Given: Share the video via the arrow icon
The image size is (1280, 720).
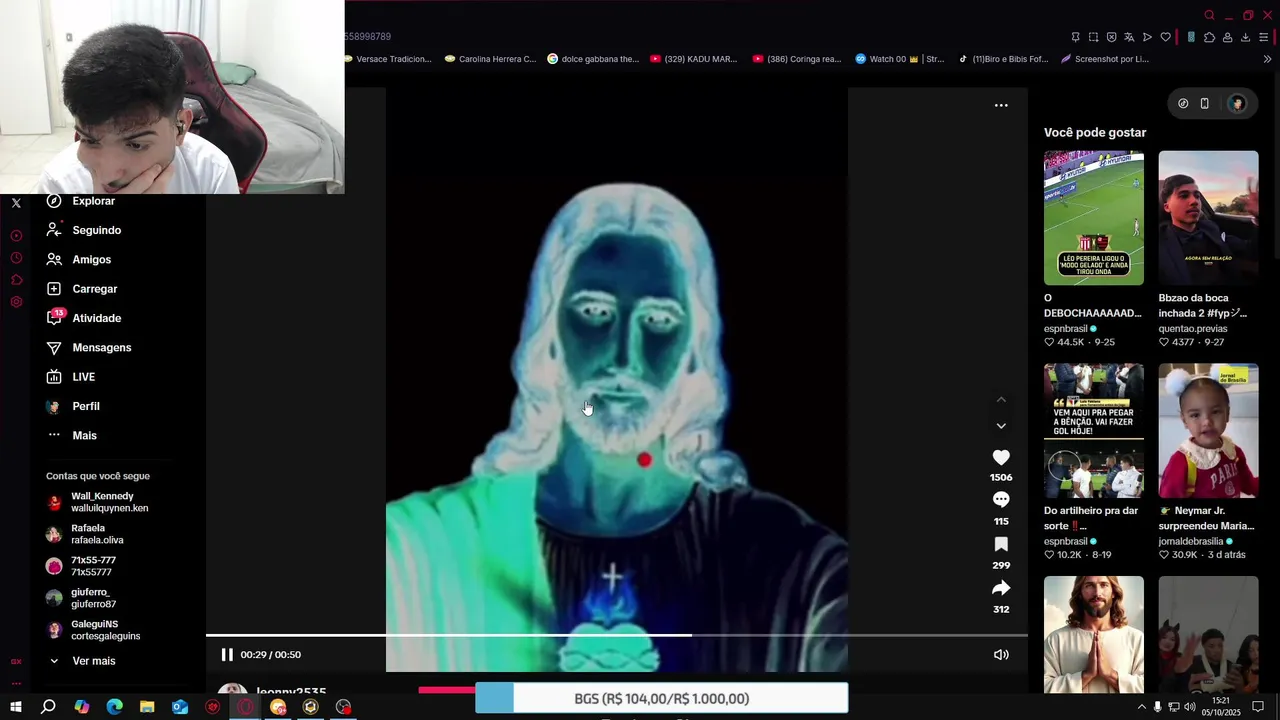Looking at the screenshot, I should tap(1001, 588).
